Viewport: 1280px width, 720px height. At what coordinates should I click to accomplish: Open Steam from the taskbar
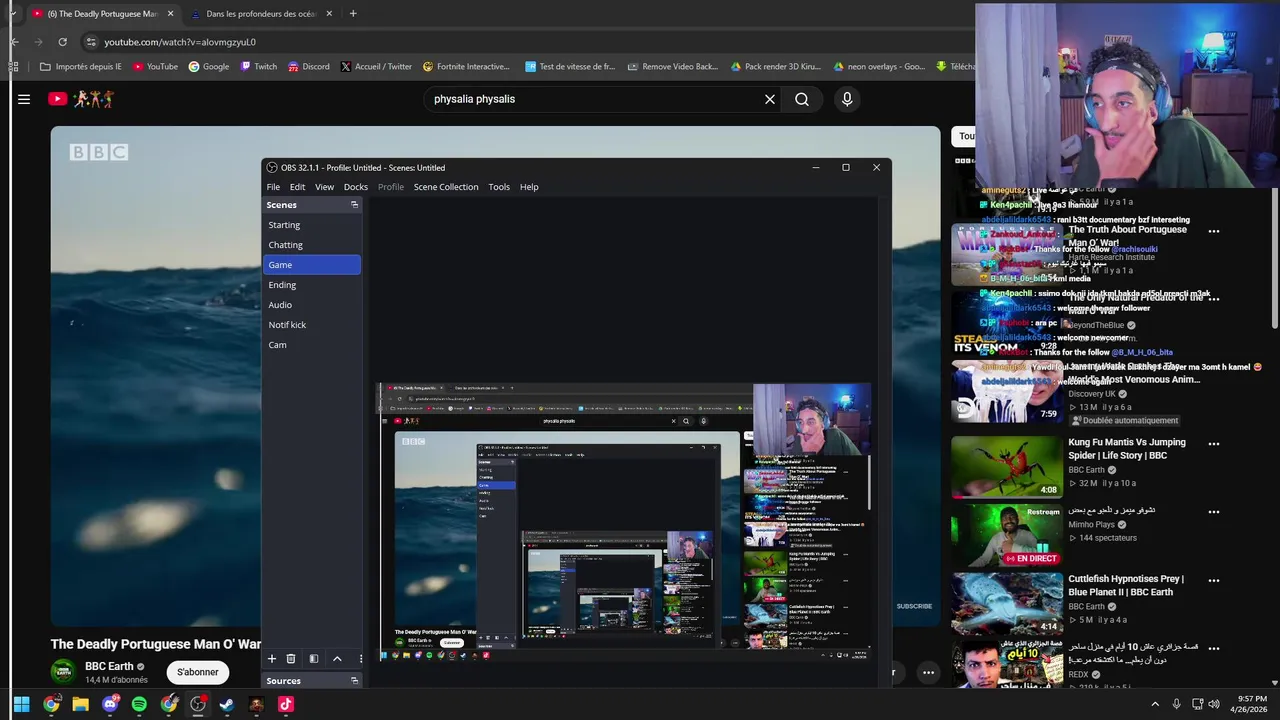point(227,704)
